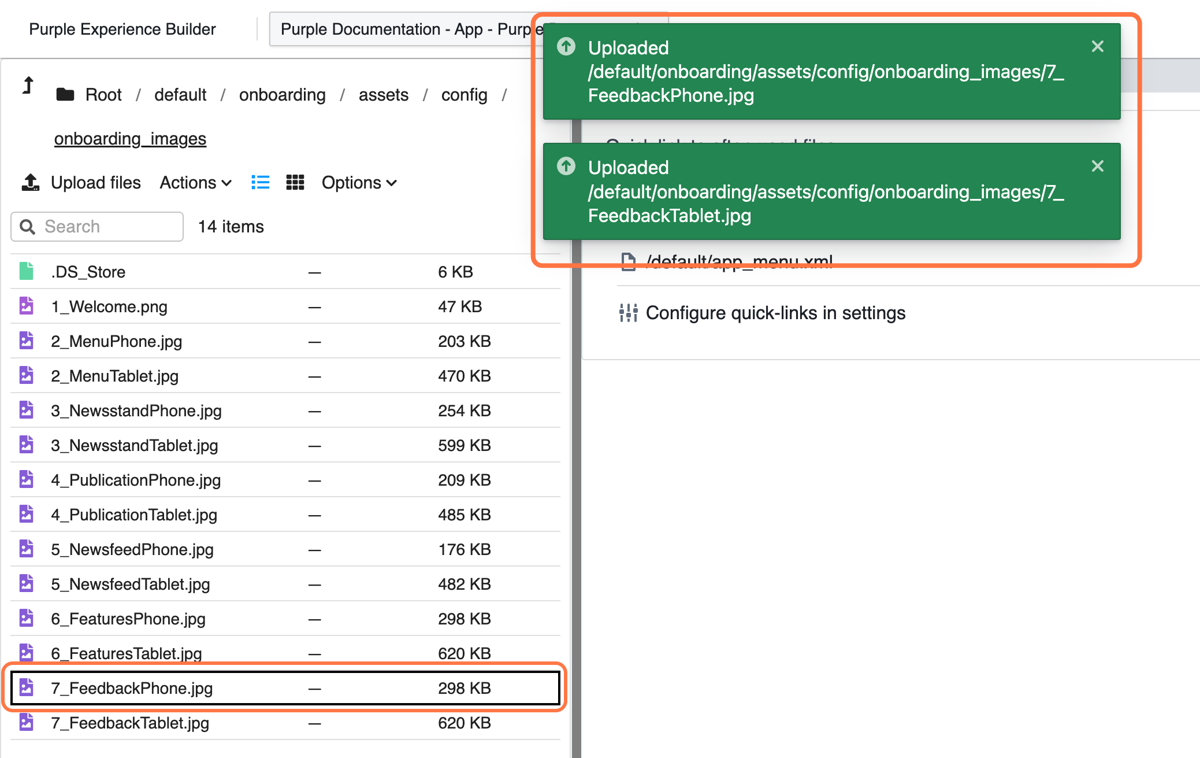Click the 7_FeedbackPhone.jpg image icon
The image size is (1200, 758).
click(27, 688)
